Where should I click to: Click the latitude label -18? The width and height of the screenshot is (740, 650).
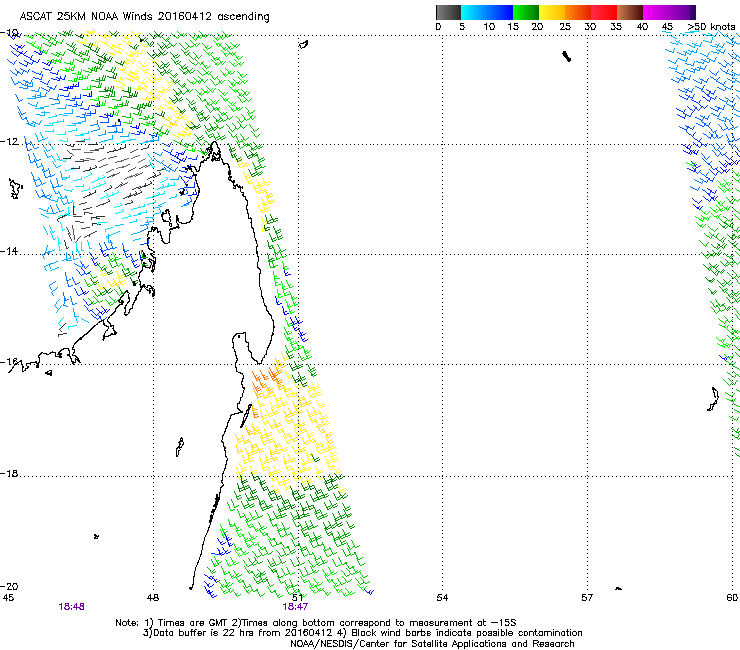coord(9,473)
